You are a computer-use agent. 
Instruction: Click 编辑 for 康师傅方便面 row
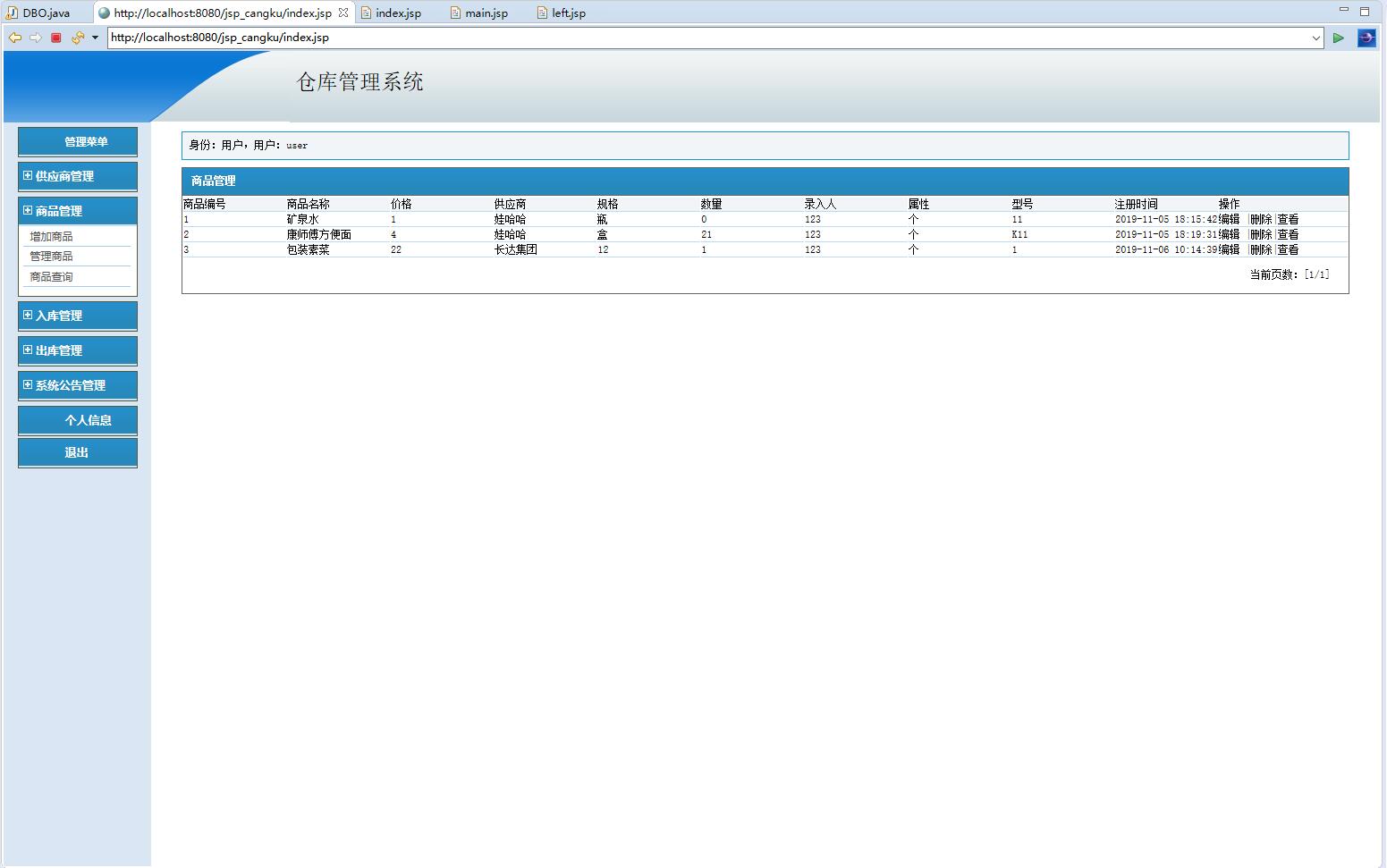1230,234
